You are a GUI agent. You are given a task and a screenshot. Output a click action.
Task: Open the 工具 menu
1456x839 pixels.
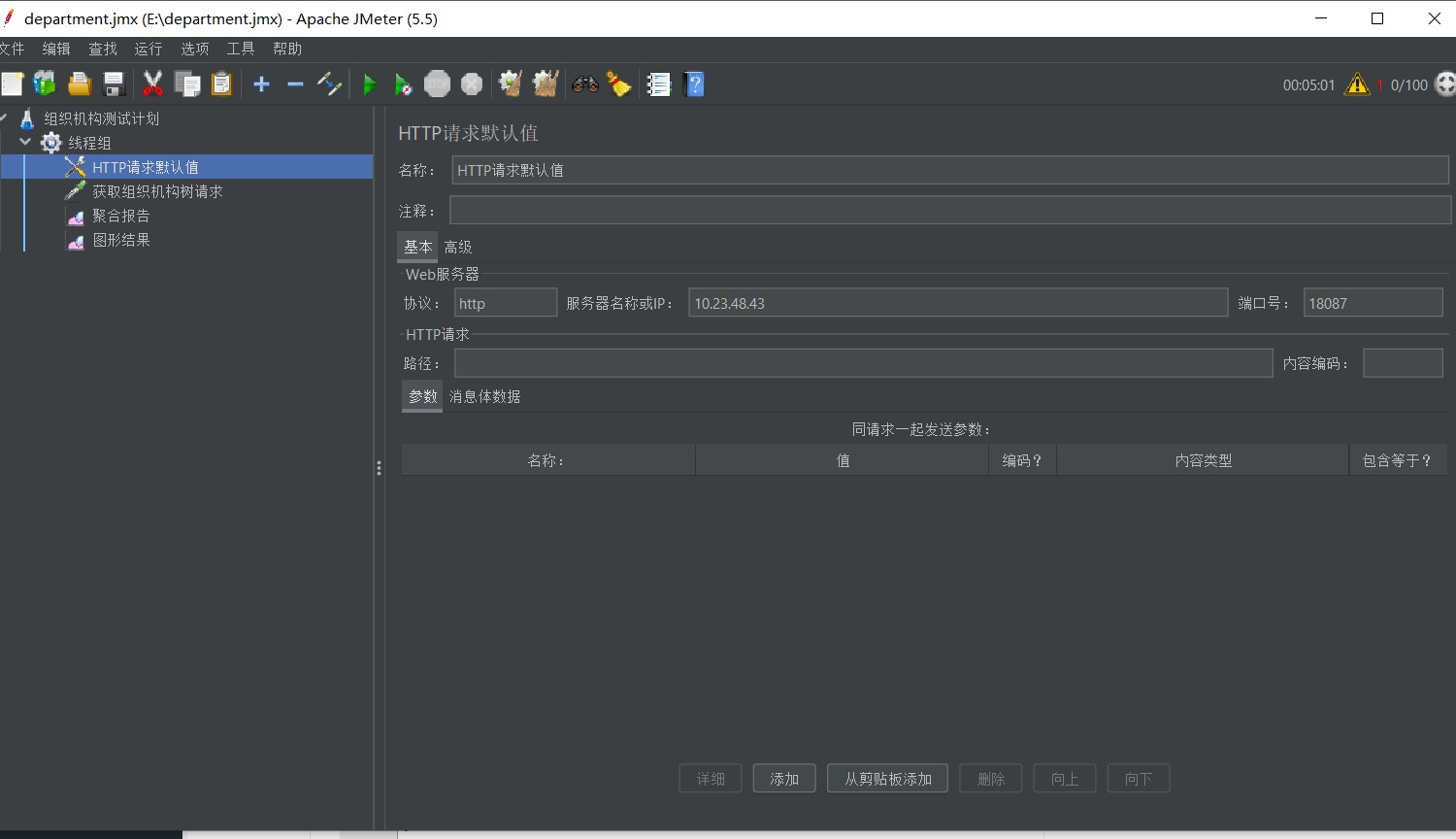pos(241,49)
